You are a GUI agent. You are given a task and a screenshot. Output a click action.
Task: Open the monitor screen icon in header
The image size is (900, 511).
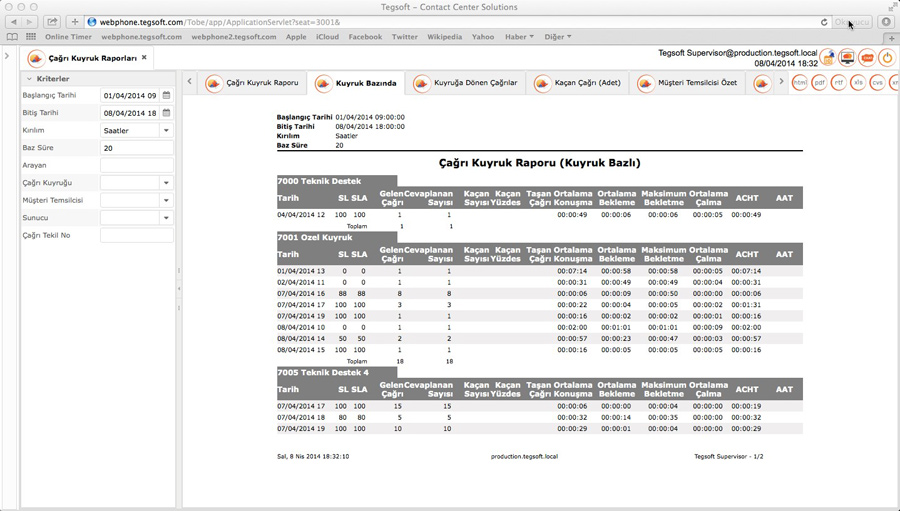coord(847,57)
